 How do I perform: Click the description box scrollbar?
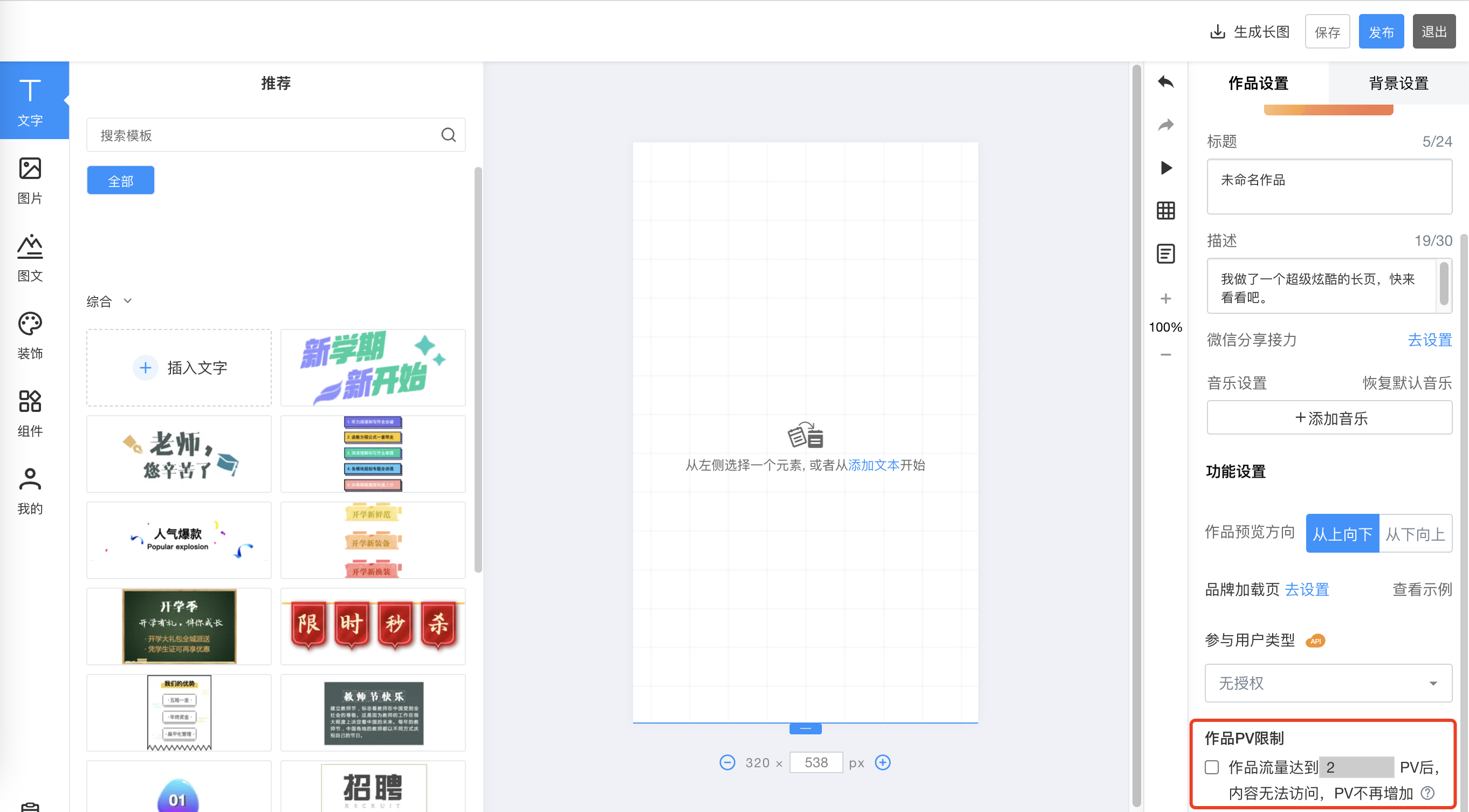1444,284
